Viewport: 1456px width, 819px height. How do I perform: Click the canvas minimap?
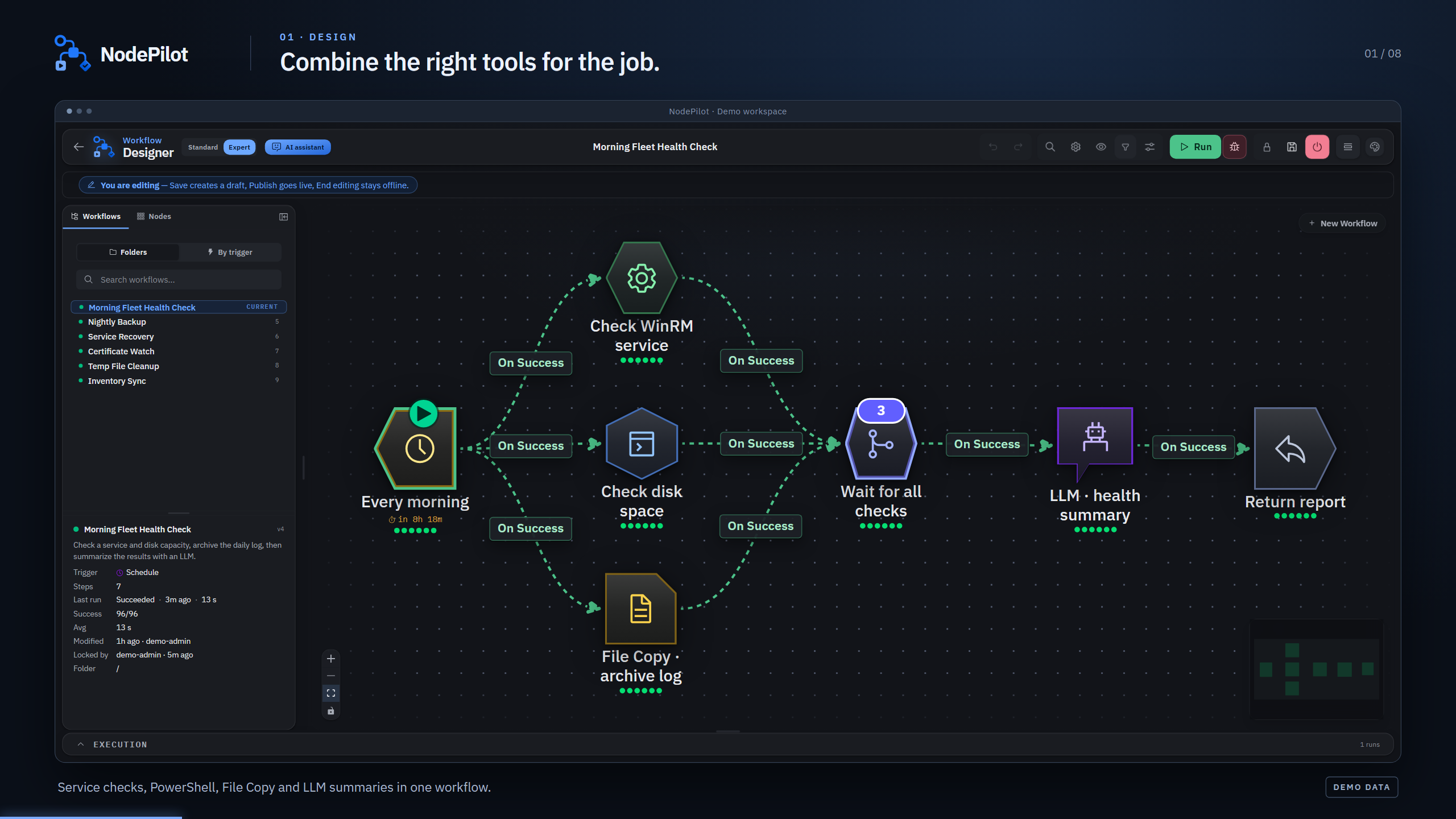[1316, 669]
